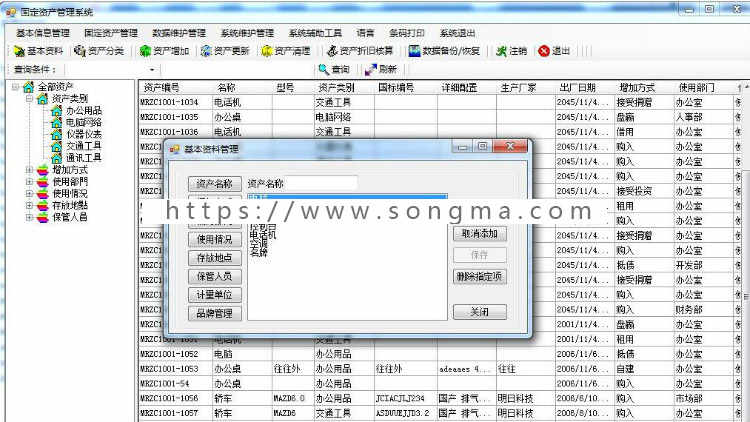Image resolution: width=750 pixels, height=422 pixels.
Task: Open 资产折旧核算 toolbar icon
Action: pos(332,51)
